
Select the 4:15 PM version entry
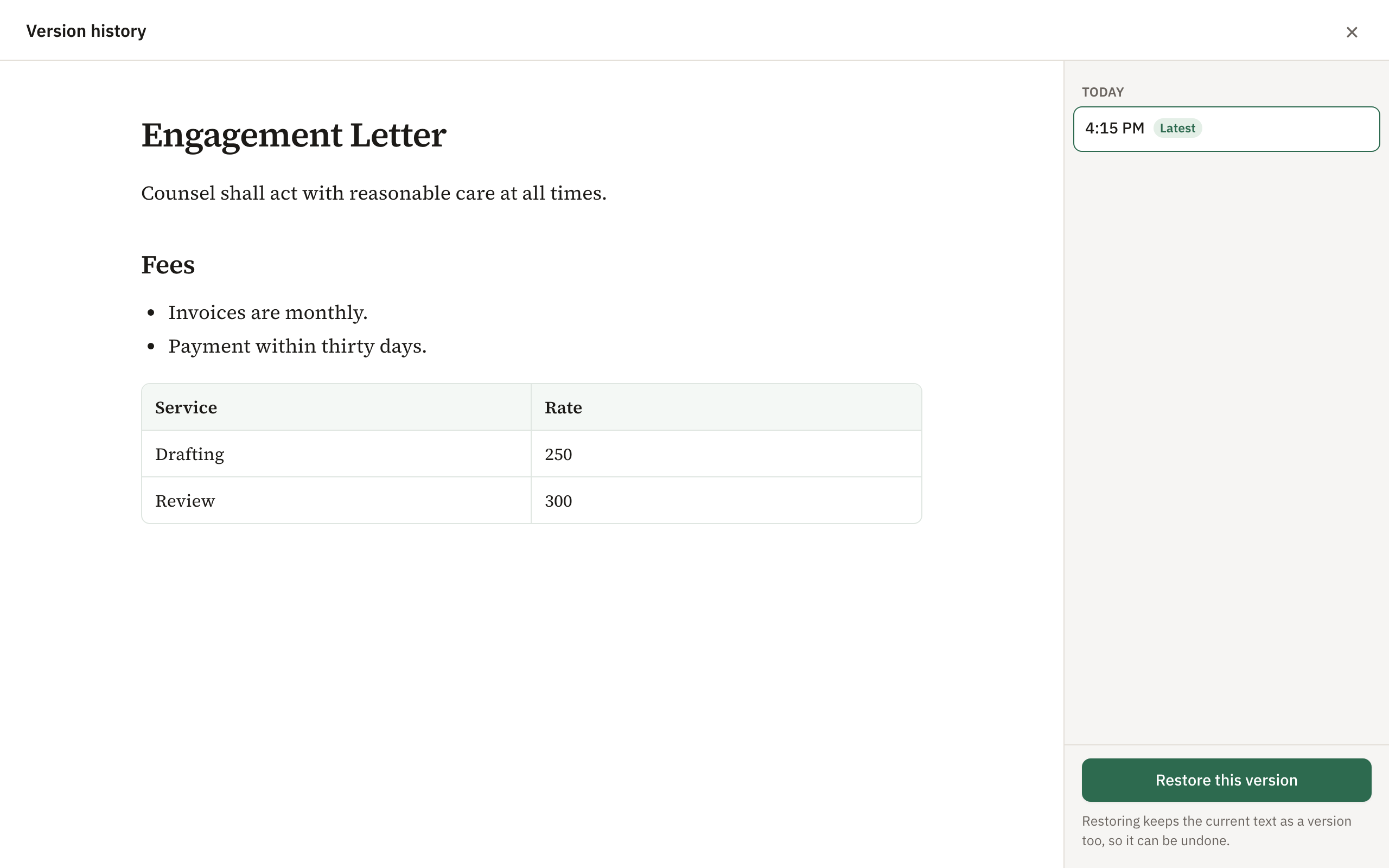click(x=1226, y=129)
